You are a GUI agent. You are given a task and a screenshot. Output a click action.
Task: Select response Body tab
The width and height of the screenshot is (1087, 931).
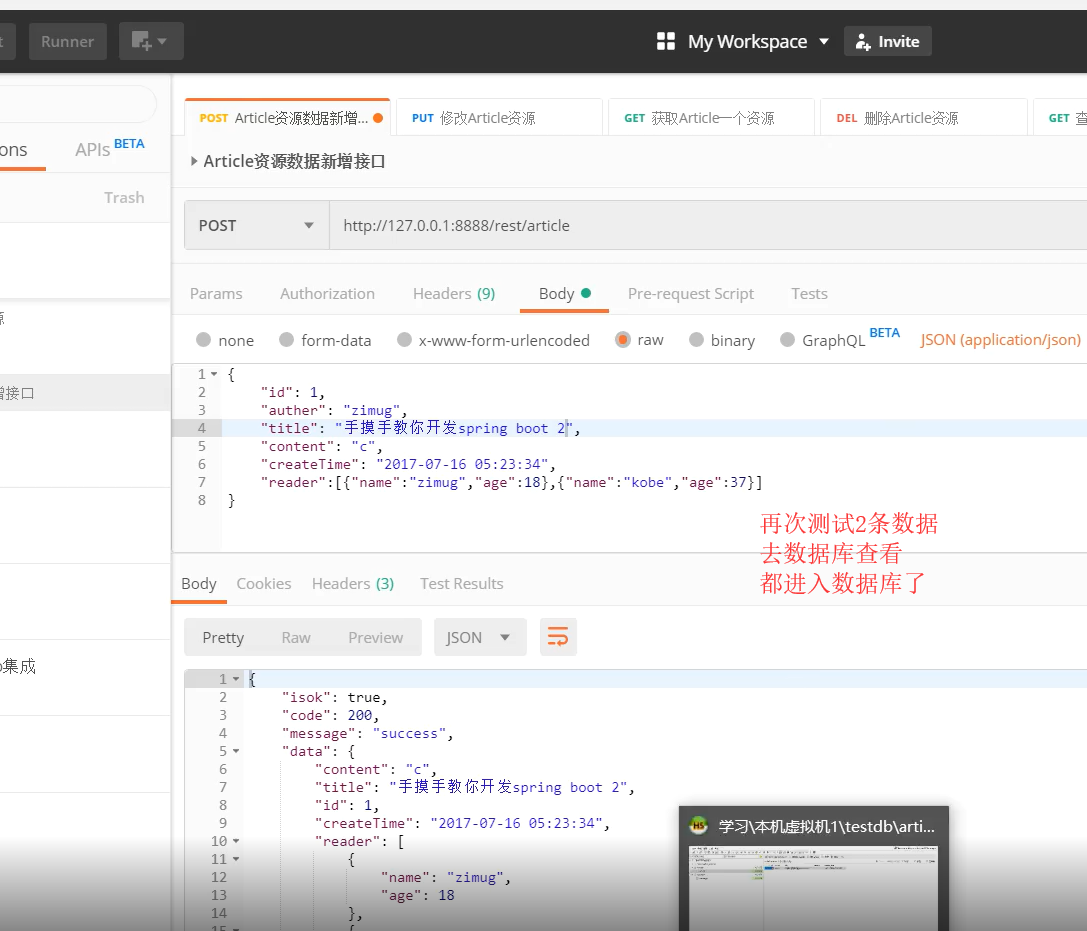coord(199,584)
